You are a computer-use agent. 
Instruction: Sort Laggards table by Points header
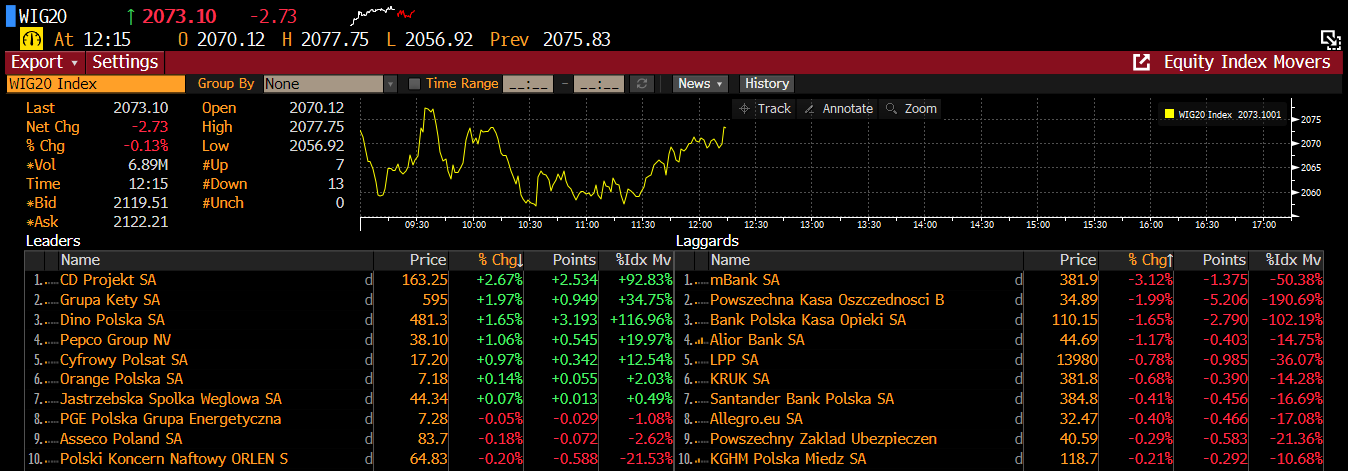(1213, 260)
